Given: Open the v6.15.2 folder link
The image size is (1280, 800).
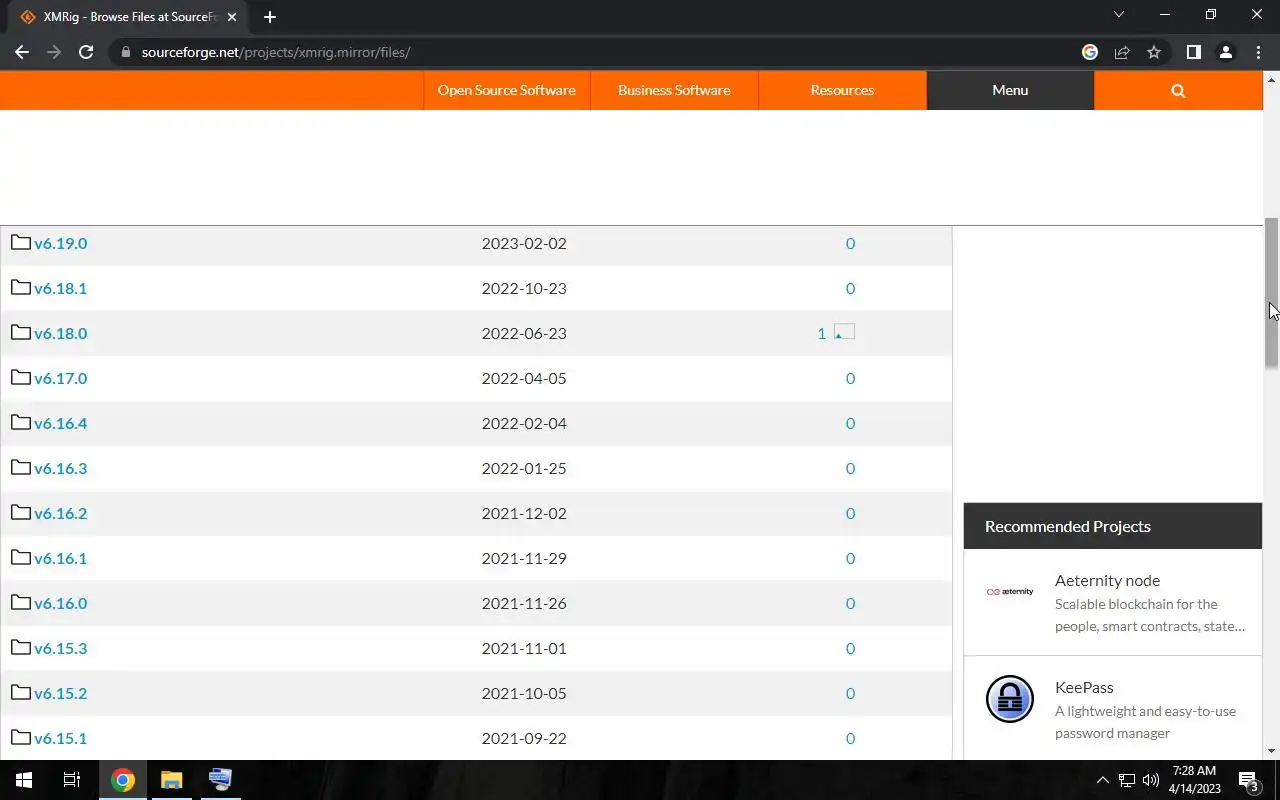Looking at the screenshot, I should (60, 693).
